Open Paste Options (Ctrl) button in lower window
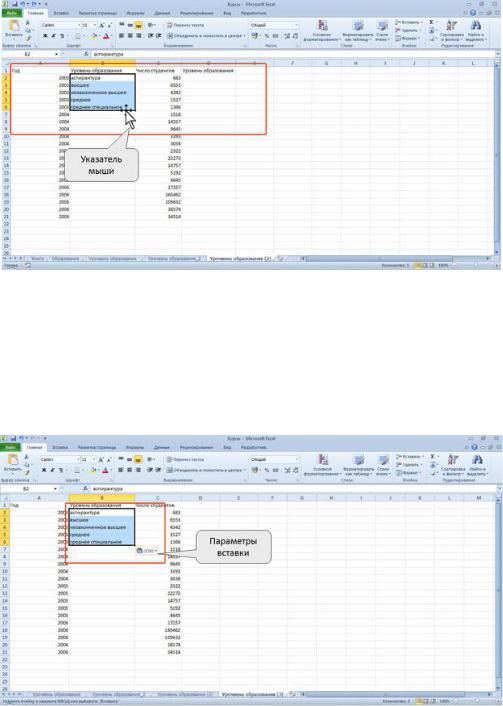Screen dimensions: 503x706 click(147, 551)
